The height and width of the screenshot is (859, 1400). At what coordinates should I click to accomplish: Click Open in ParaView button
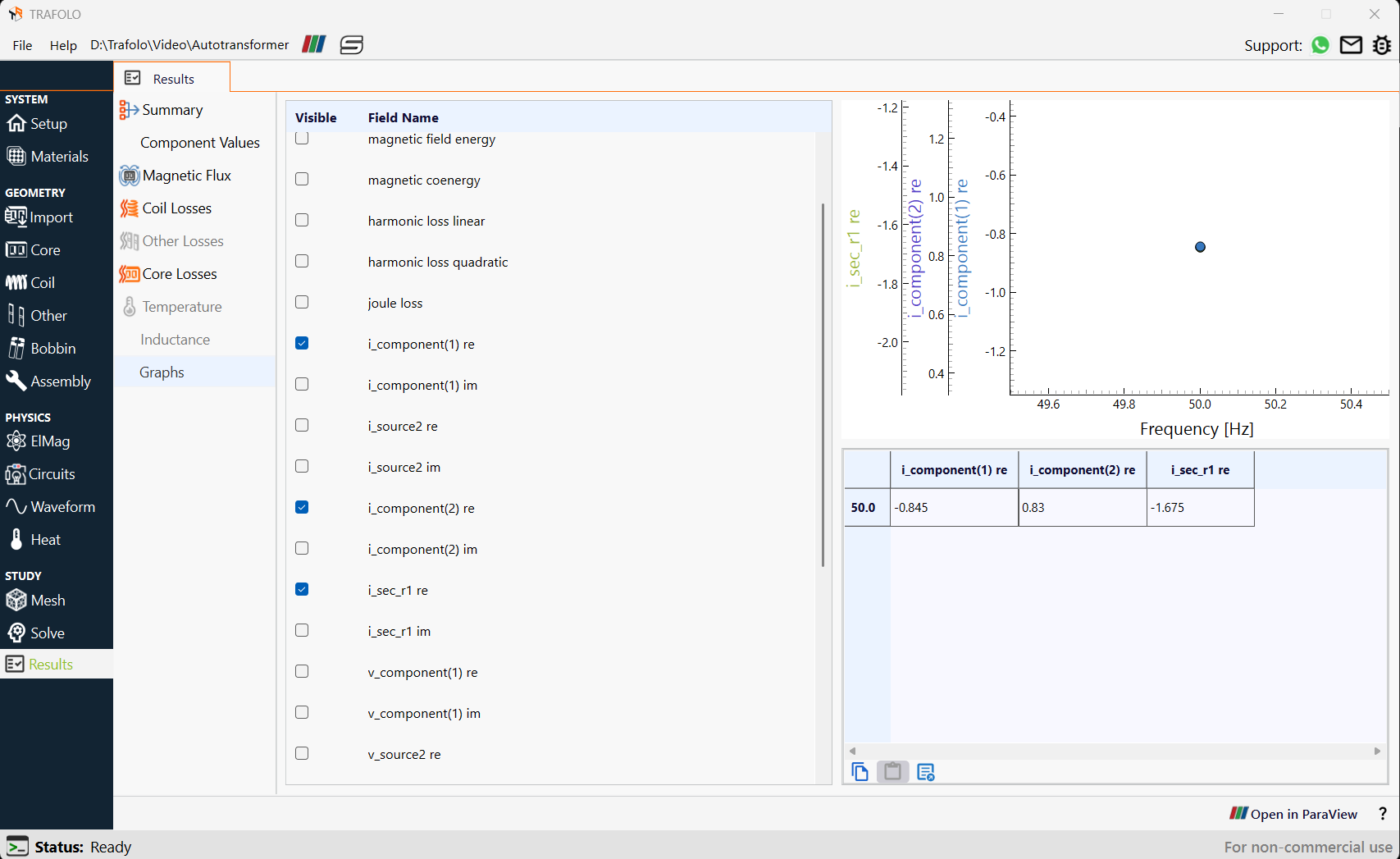1293,814
